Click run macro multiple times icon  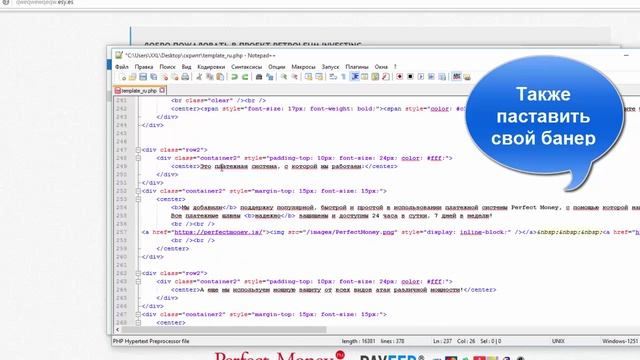click(x=431, y=77)
